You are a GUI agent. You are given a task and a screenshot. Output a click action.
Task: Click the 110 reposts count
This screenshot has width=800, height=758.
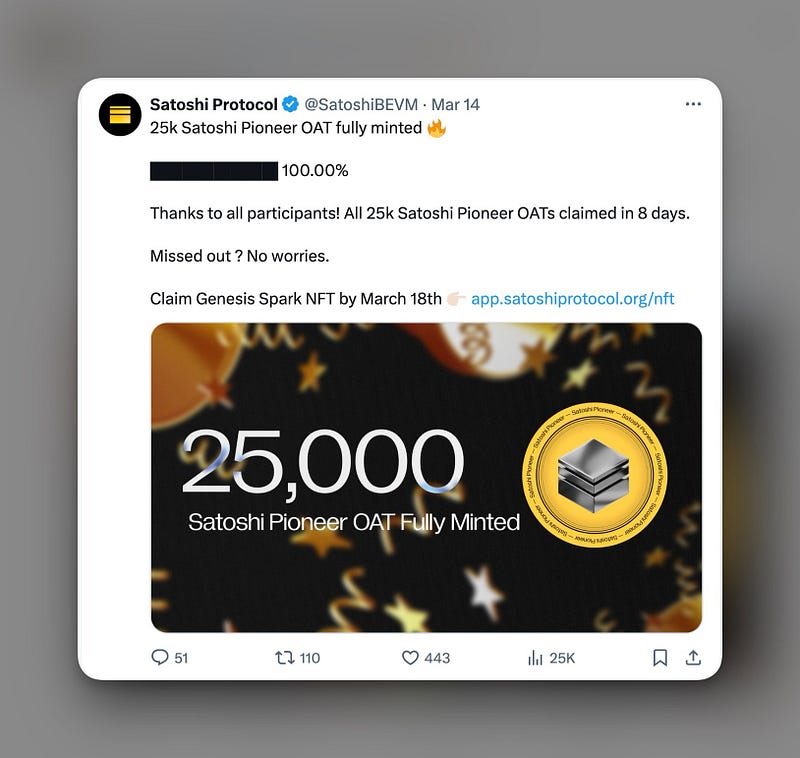[310, 658]
